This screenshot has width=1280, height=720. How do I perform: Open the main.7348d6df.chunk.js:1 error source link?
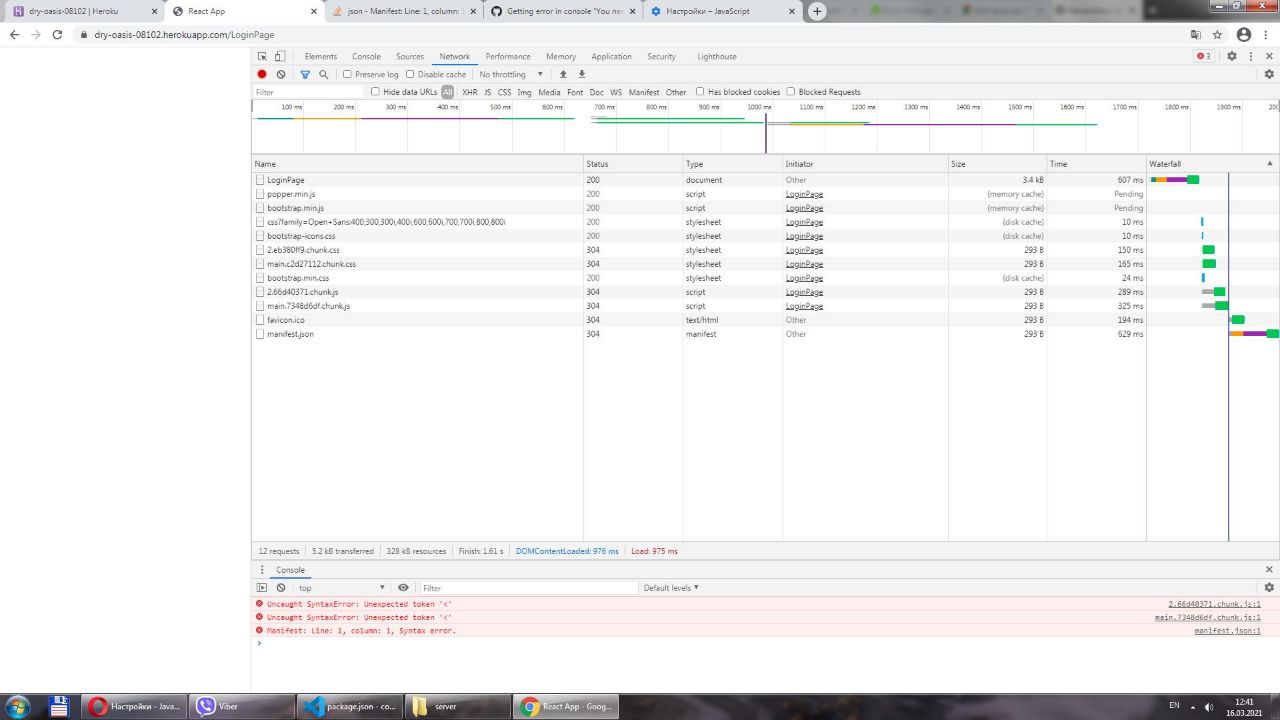(x=1207, y=618)
